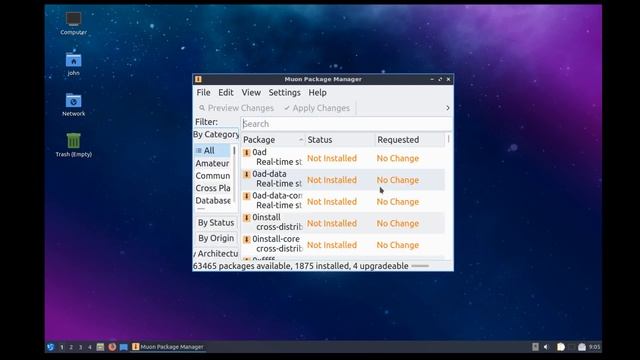Click Apply Changes toolbar button

coord(317,108)
